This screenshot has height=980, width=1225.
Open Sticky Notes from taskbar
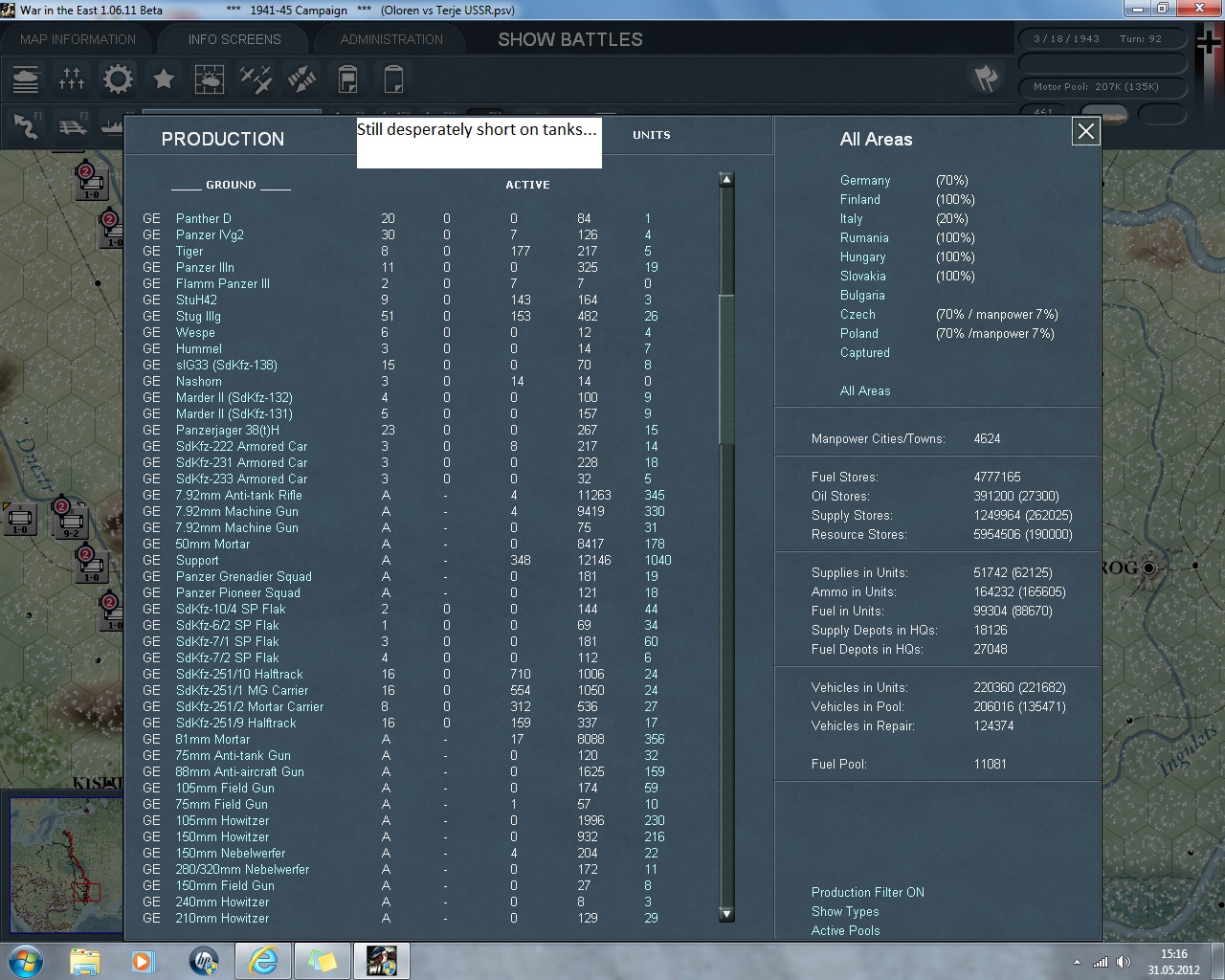(x=322, y=961)
